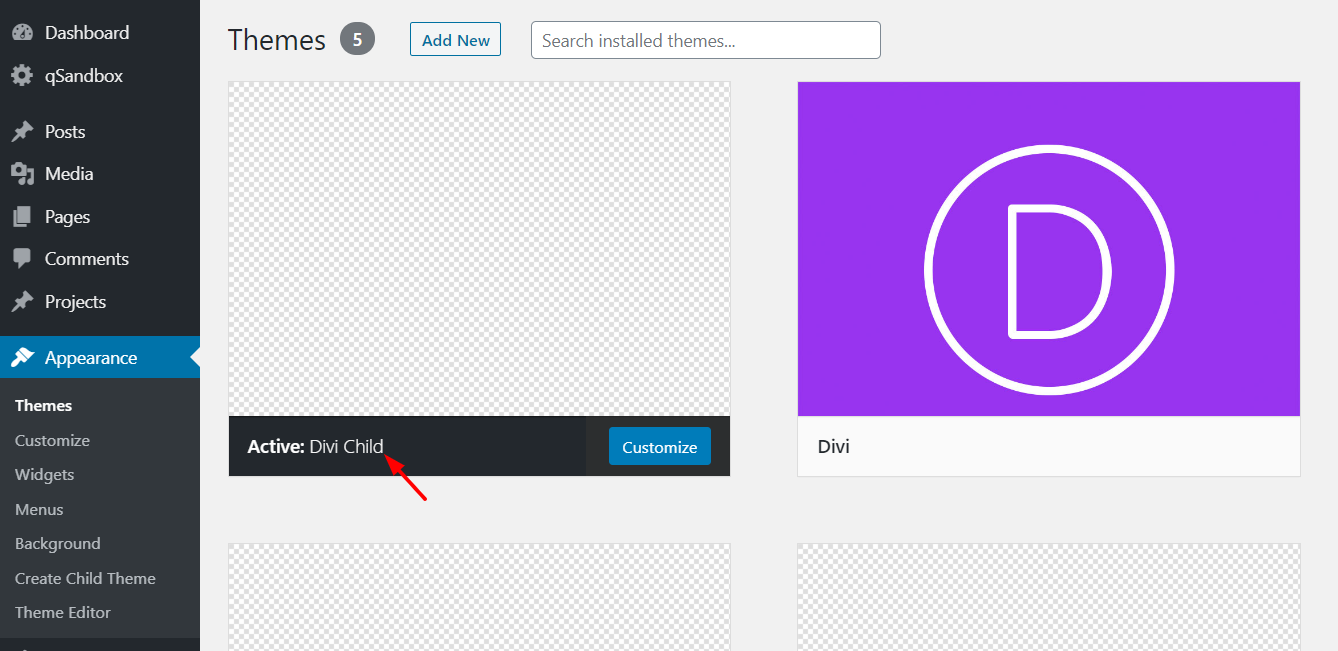Click the Dashboard gauge icon
This screenshot has width=1338, height=651.
pyautogui.click(x=22, y=32)
